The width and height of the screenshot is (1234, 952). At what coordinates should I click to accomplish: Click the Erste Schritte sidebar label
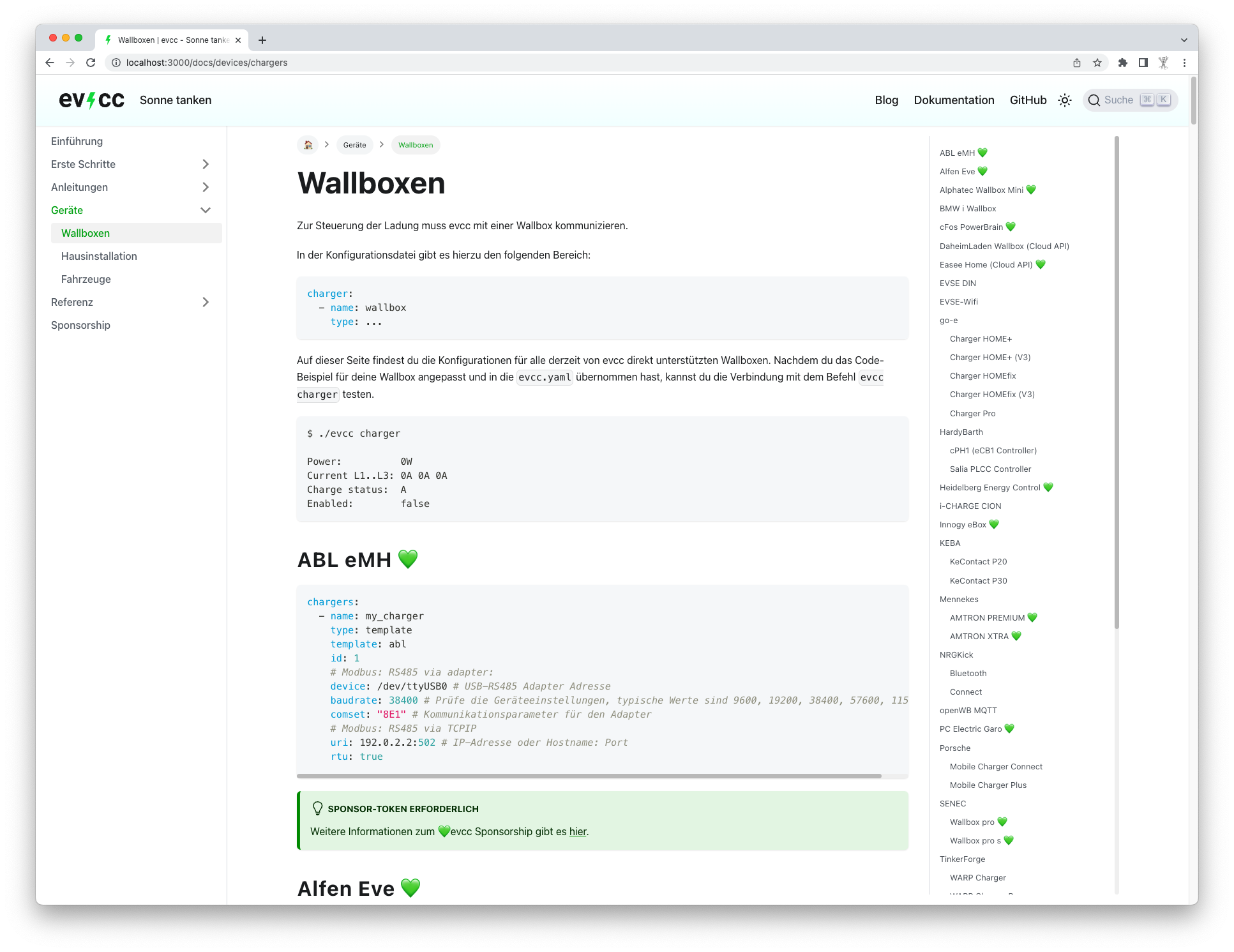click(x=83, y=164)
